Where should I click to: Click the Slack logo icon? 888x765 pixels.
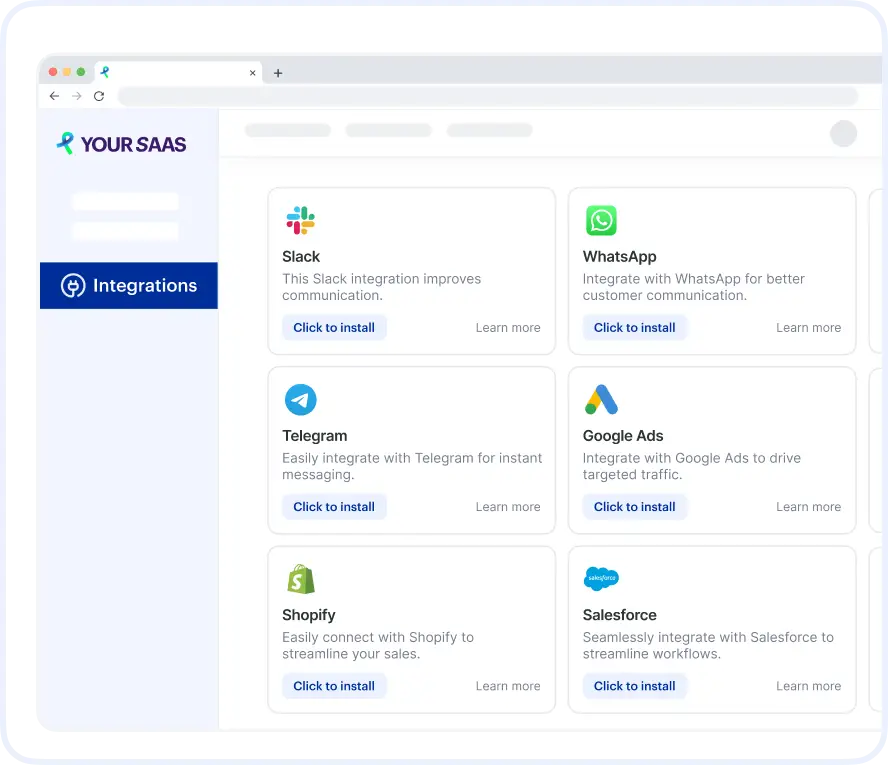tap(300, 220)
